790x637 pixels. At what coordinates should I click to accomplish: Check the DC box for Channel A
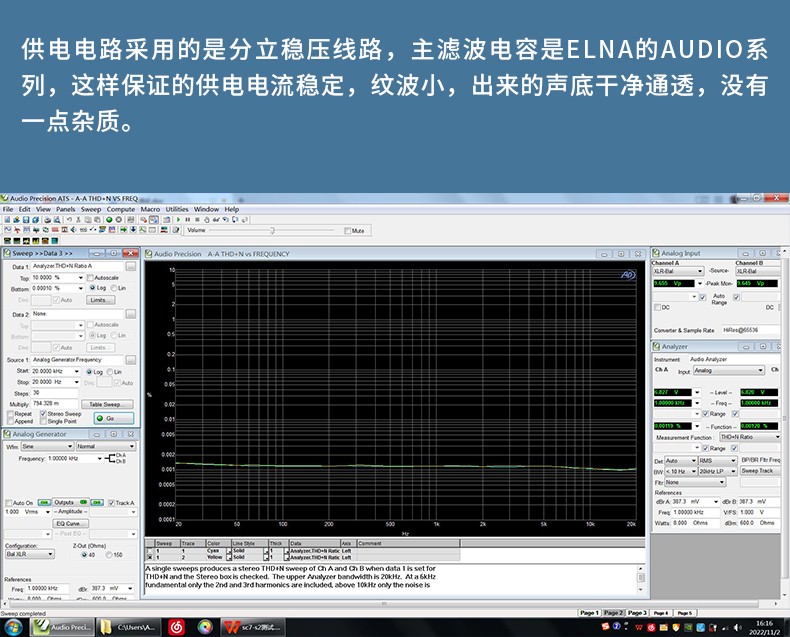(x=657, y=307)
